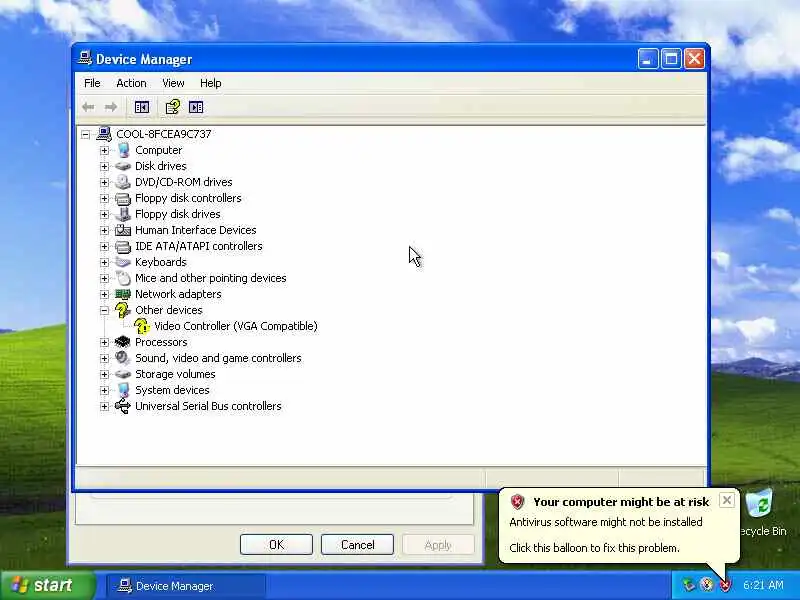Close the security warning balloon
This screenshot has width=800, height=600.
pyautogui.click(x=727, y=501)
